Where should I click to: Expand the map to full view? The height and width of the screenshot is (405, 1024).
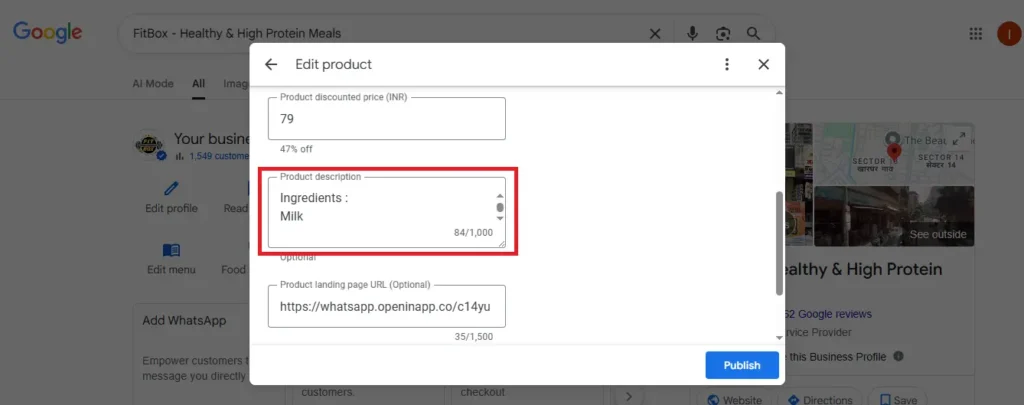(x=959, y=138)
